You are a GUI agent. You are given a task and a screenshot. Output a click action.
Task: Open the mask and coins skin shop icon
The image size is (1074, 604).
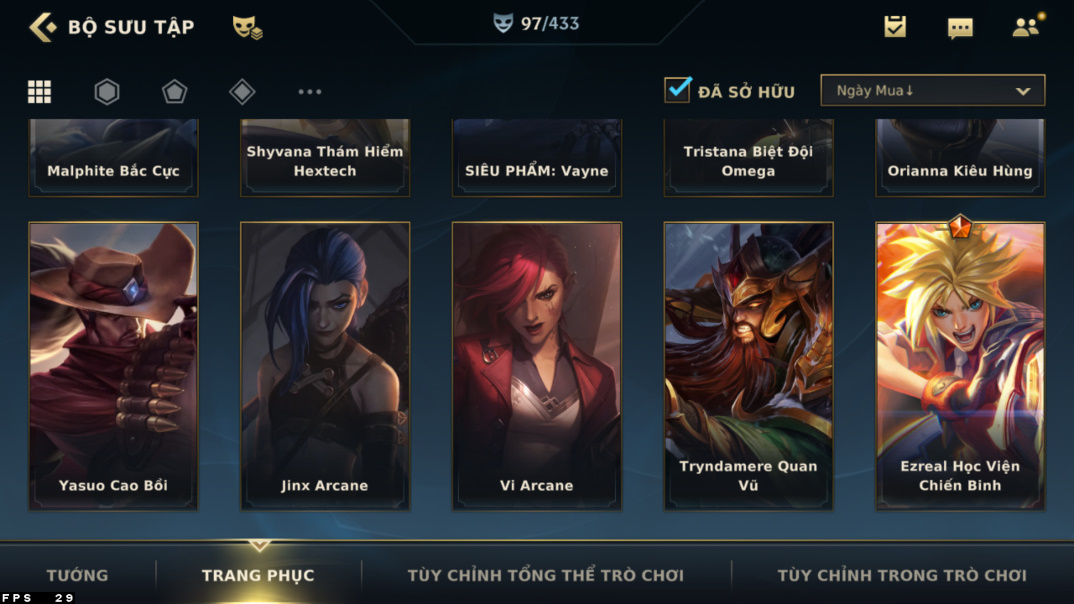pos(247,27)
